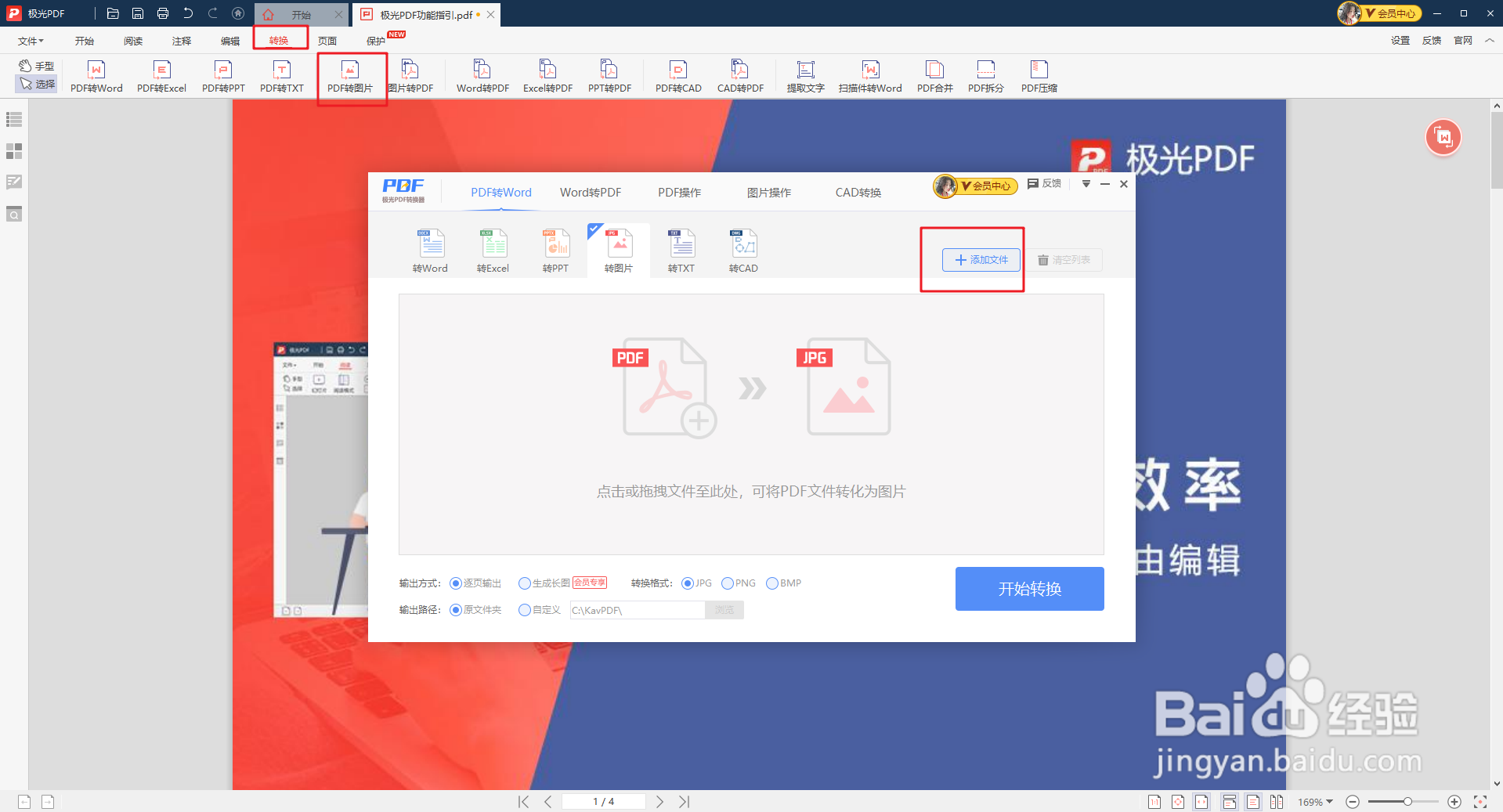Click the 添加文件 button

(x=981, y=260)
